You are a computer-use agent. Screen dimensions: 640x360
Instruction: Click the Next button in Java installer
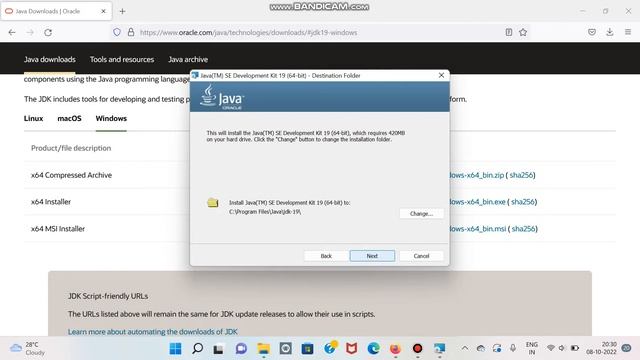(x=372, y=256)
